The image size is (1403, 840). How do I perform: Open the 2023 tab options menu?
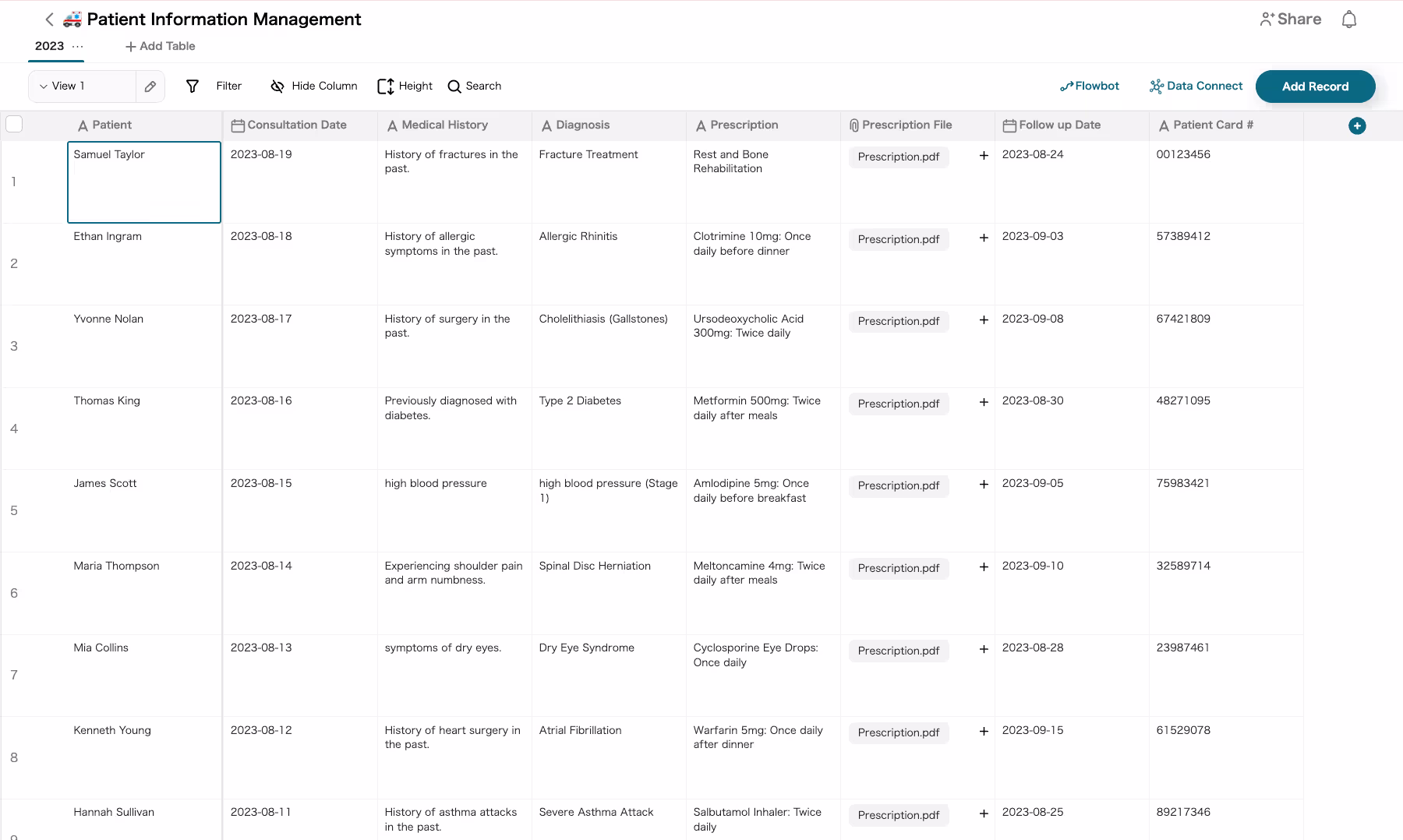(78, 47)
